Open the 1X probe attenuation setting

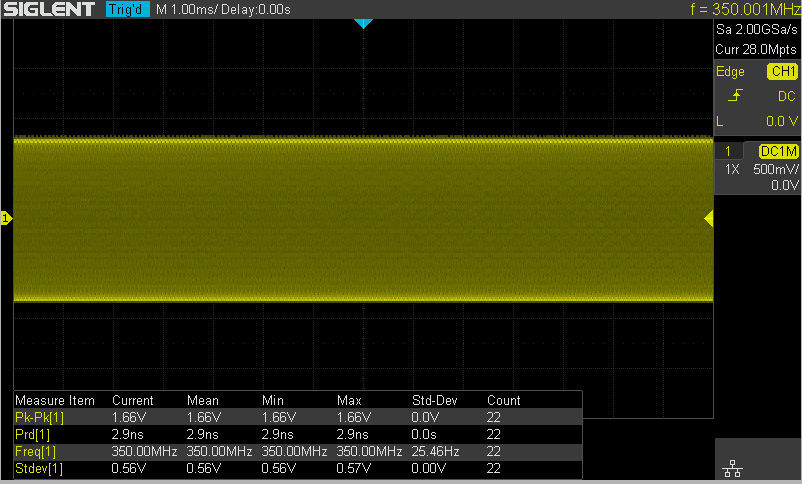[732, 169]
